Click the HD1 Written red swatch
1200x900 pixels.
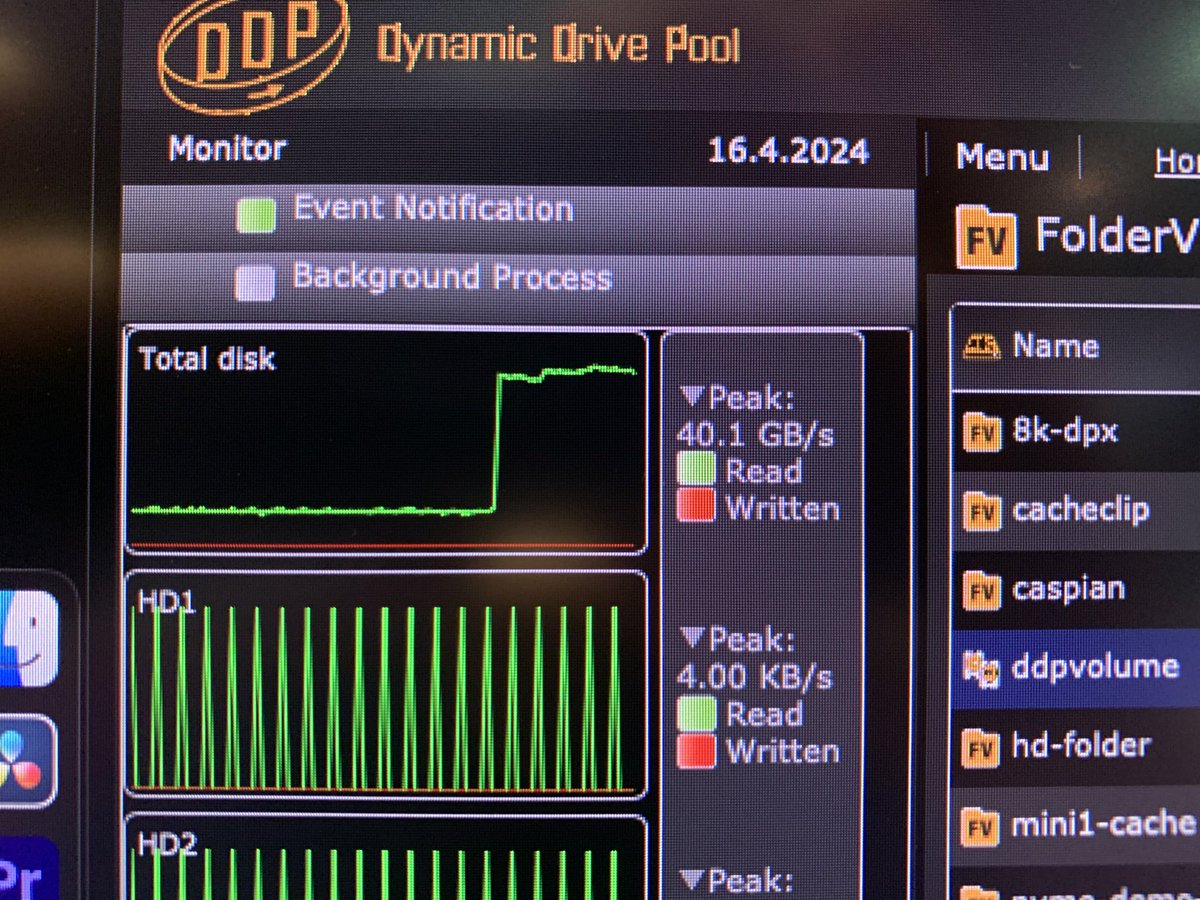[696, 751]
